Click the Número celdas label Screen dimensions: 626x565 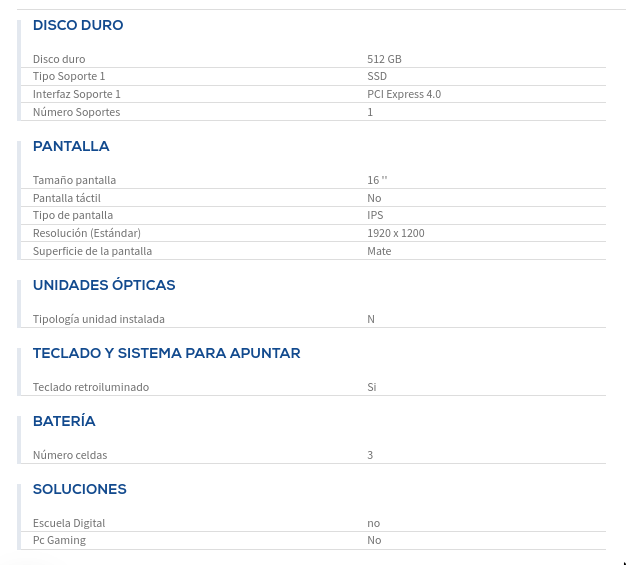pyautogui.click(x=70, y=455)
